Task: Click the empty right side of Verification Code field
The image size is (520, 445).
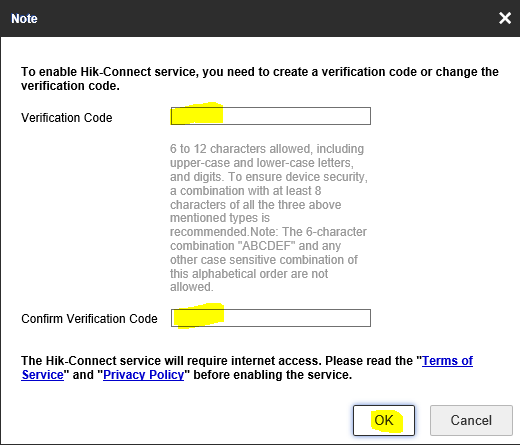Action: pyautogui.click(x=297, y=116)
